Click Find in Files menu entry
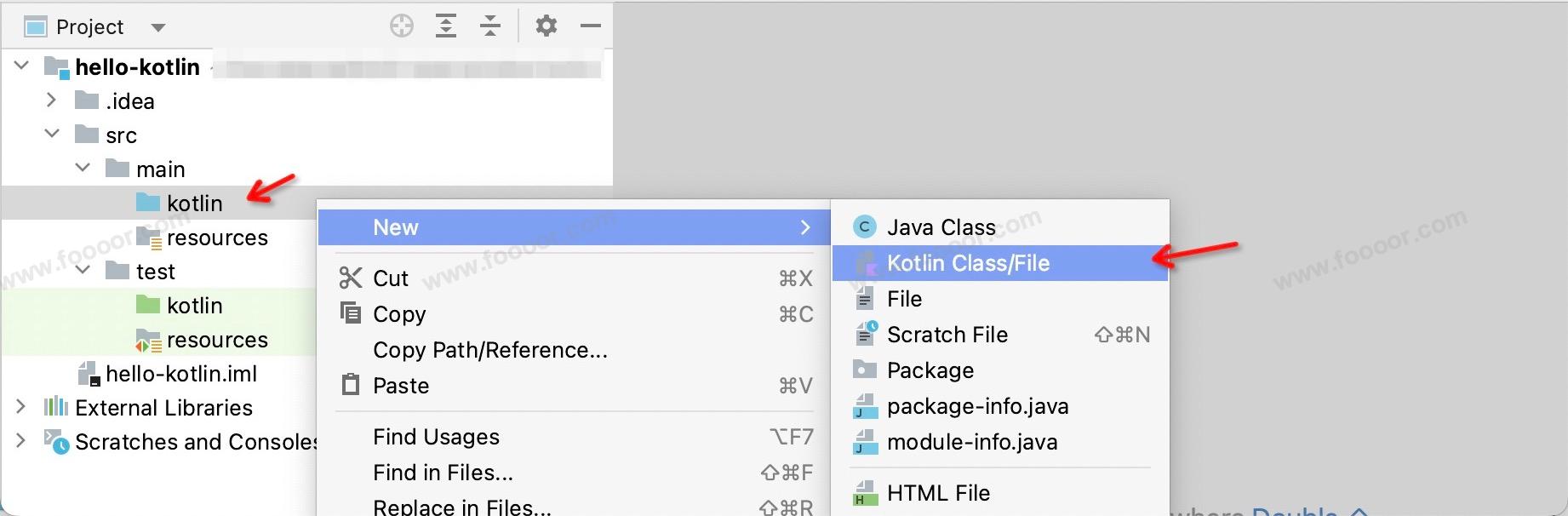The height and width of the screenshot is (516, 1568). 443,473
